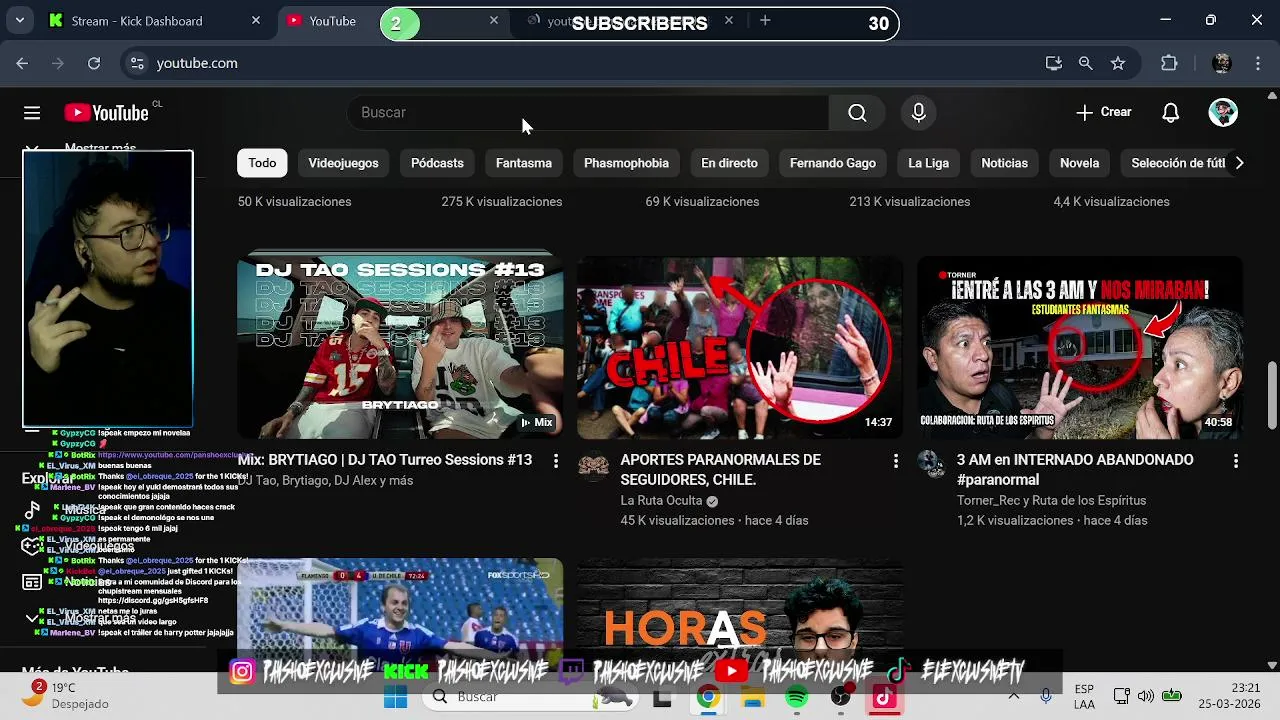Close the Stream - Kick Dashboard tab
Screen dimensions: 1280x720
point(256,21)
